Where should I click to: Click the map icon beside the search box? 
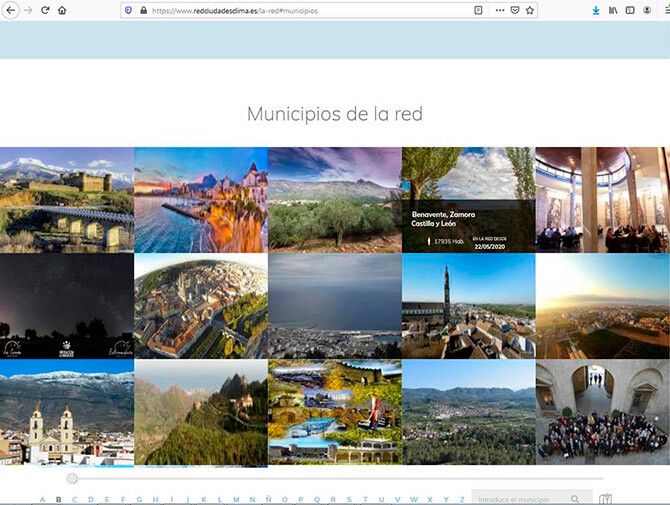[x=605, y=499]
